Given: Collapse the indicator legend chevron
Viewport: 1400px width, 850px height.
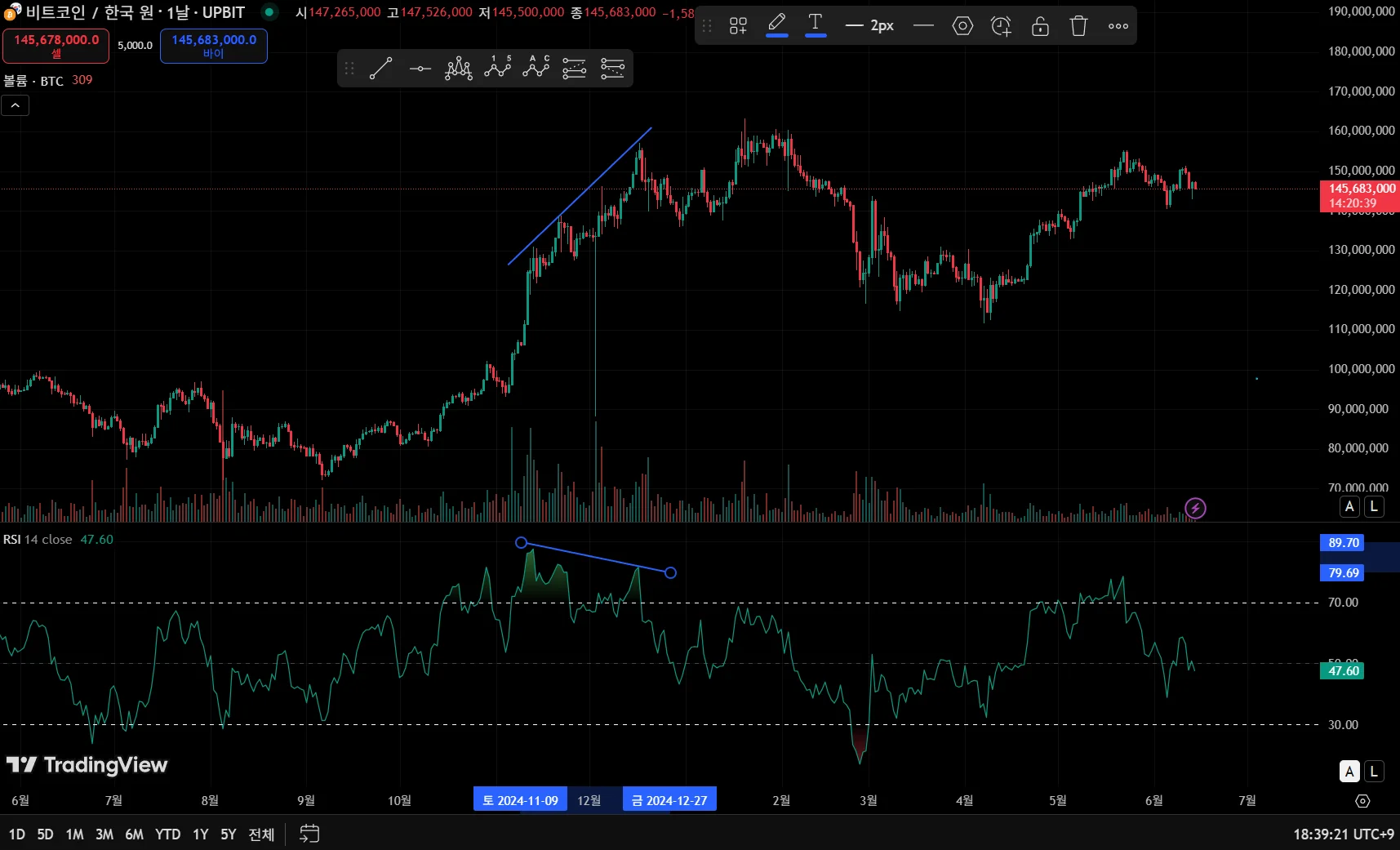Looking at the screenshot, I should click(15, 105).
